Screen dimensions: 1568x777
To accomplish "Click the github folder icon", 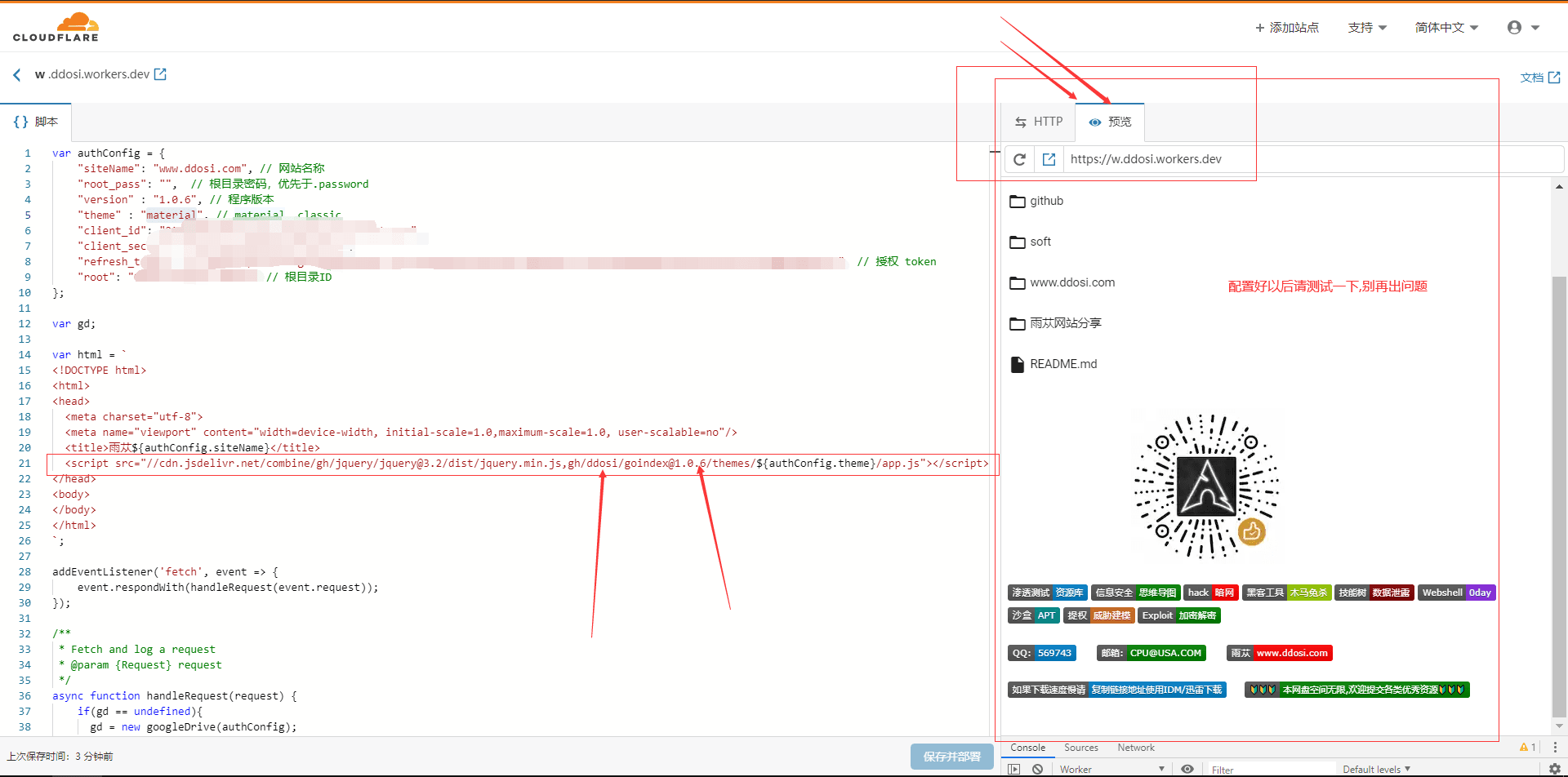I will pyautogui.click(x=1018, y=201).
